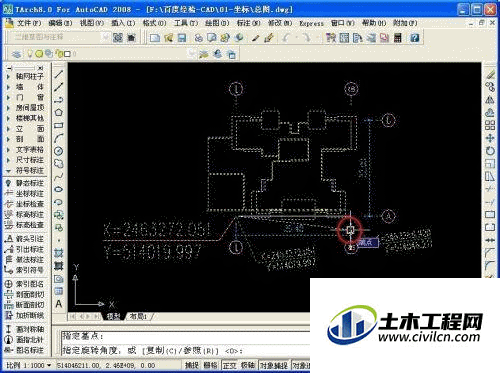Toggle the layer freeze sun icon
This screenshot has width=500, height=373.
[x=39, y=53]
